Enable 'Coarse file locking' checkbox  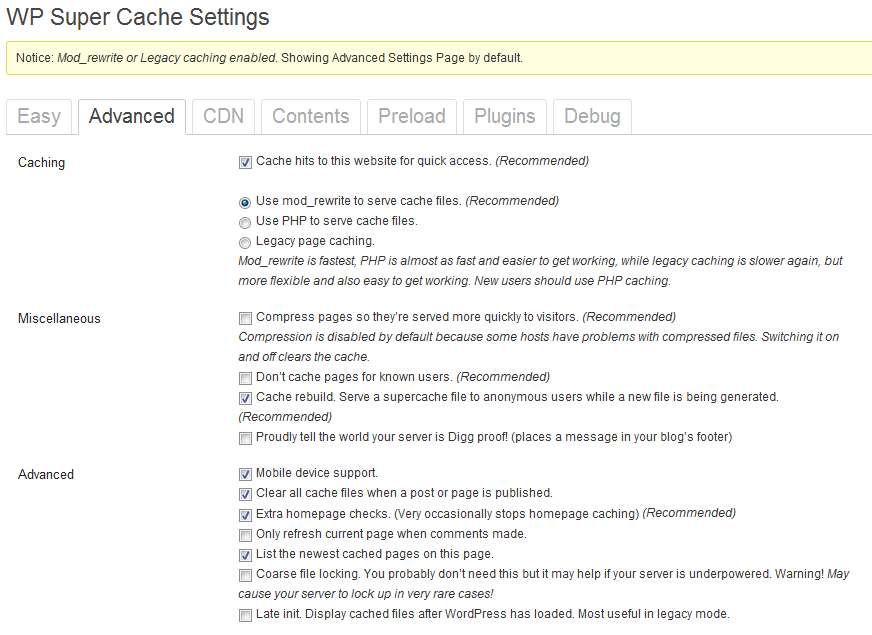(245, 575)
